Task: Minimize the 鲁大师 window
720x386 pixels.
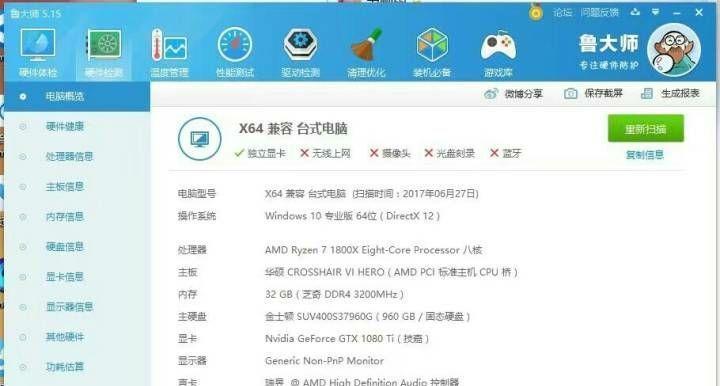Action: (676, 13)
